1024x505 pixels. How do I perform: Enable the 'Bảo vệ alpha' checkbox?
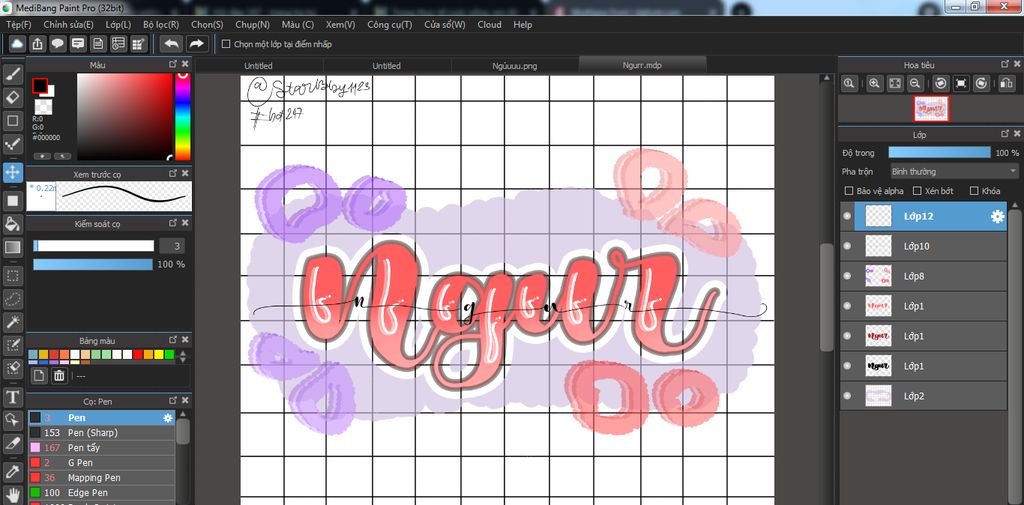[849, 191]
